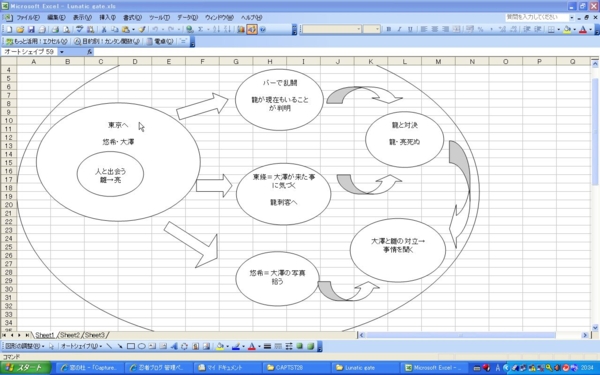Viewport: 600px width, 375px height.
Task: Open the 挿入 (Insert) menu
Action: pyautogui.click(x=108, y=18)
